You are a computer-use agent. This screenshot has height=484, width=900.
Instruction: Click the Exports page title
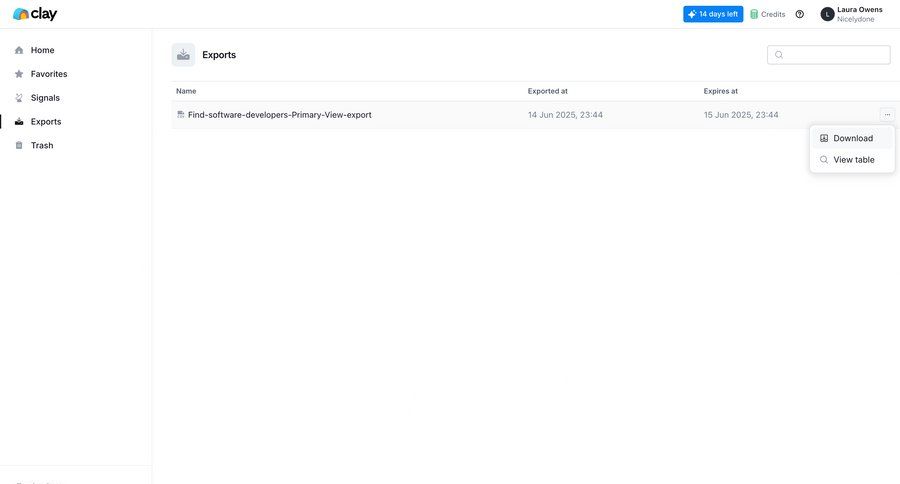219,55
